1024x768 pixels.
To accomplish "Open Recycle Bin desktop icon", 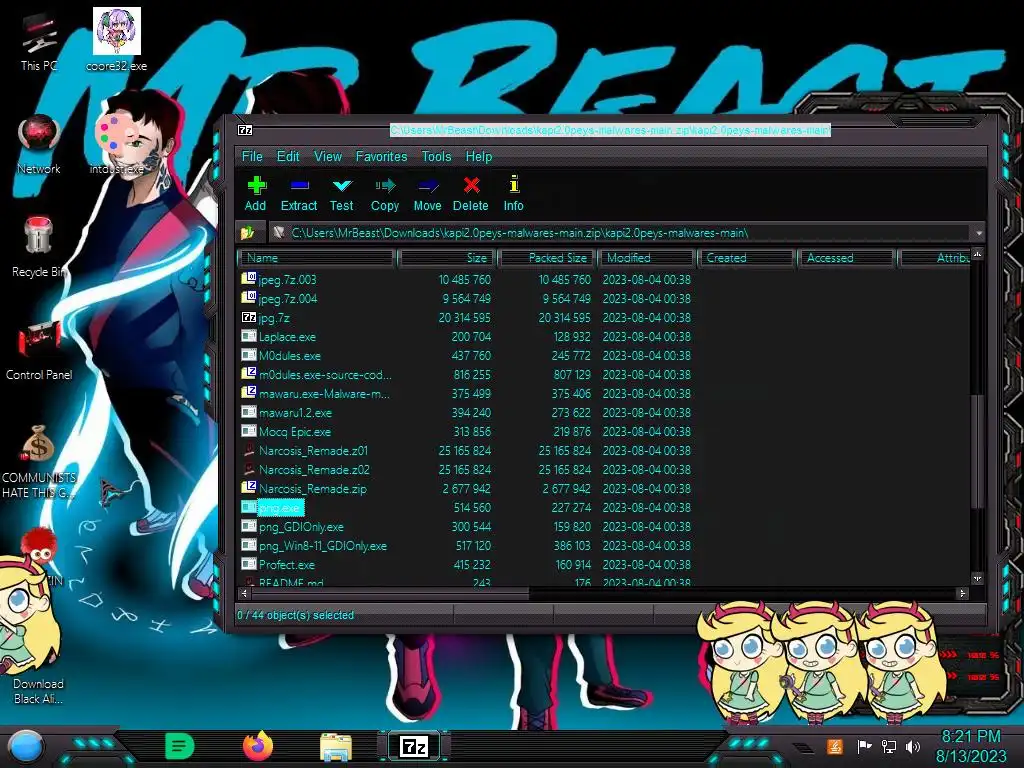I will click(x=39, y=247).
